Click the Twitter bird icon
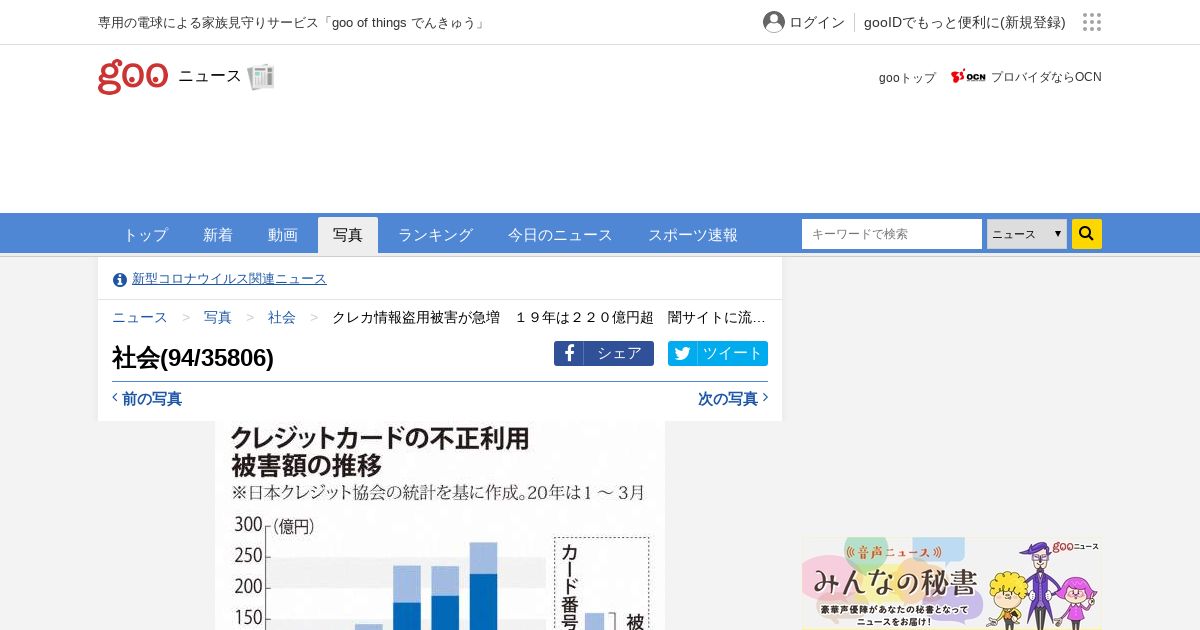Image resolution: width=1200 pixels, height=630 pixels. (x=682, y=353)
